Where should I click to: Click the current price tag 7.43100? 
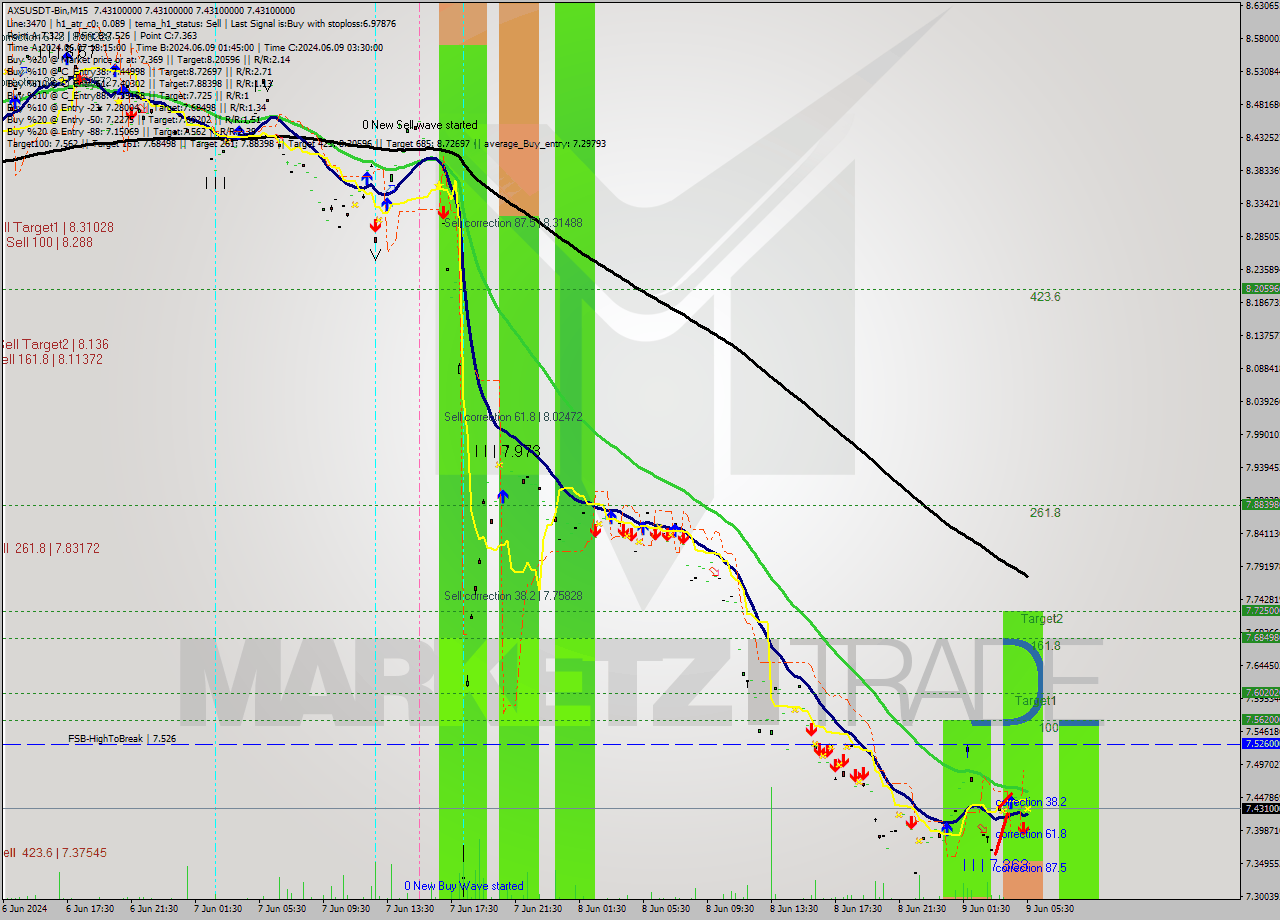1260,808
